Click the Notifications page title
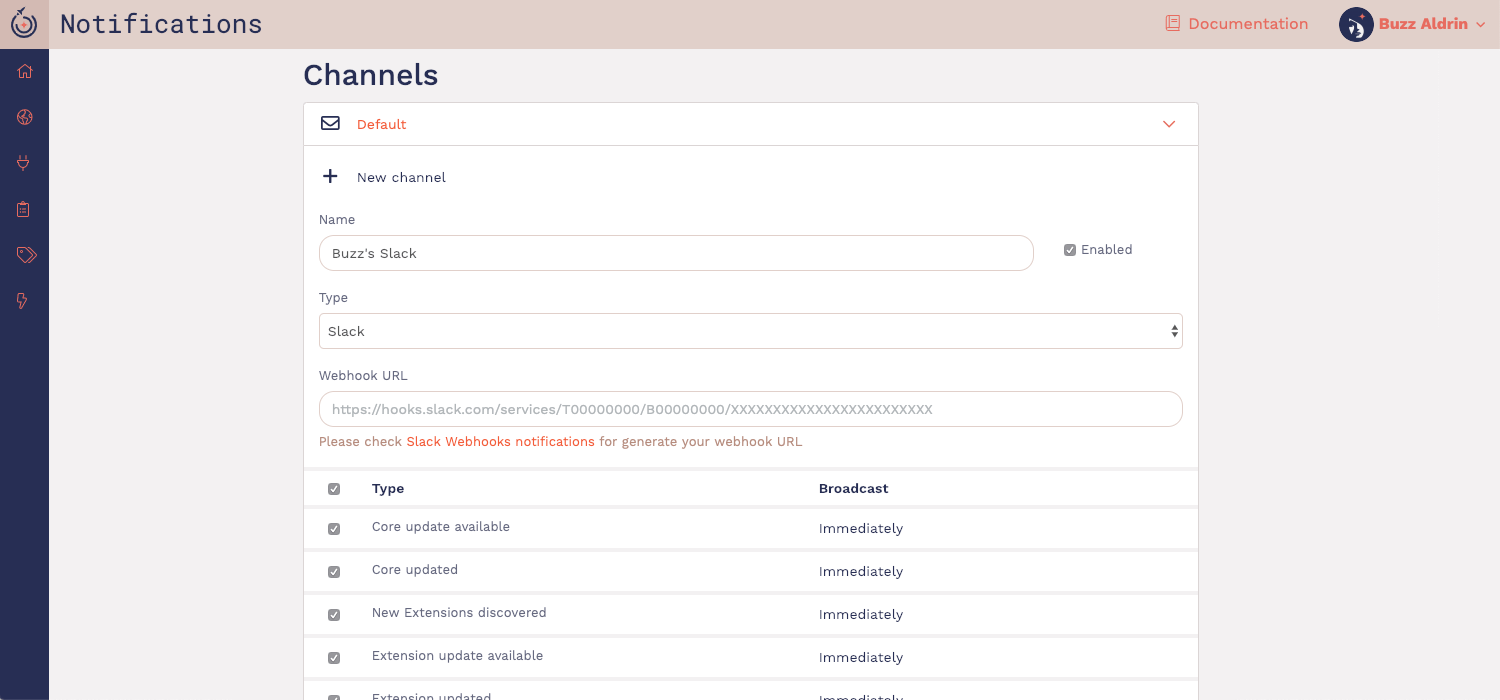This screenshot has width=1500, height=700. 161,24
